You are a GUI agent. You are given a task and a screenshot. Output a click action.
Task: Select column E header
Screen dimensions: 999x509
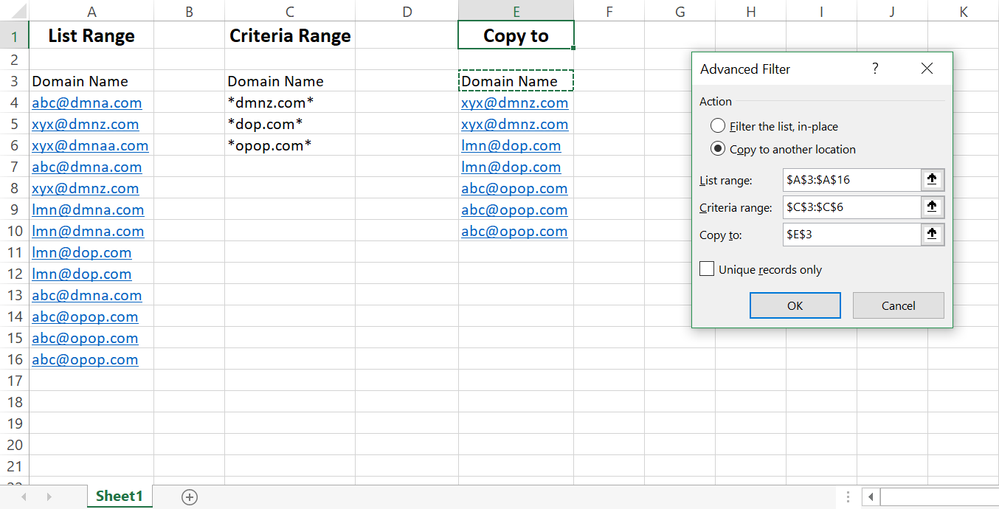tap(516, 11)
